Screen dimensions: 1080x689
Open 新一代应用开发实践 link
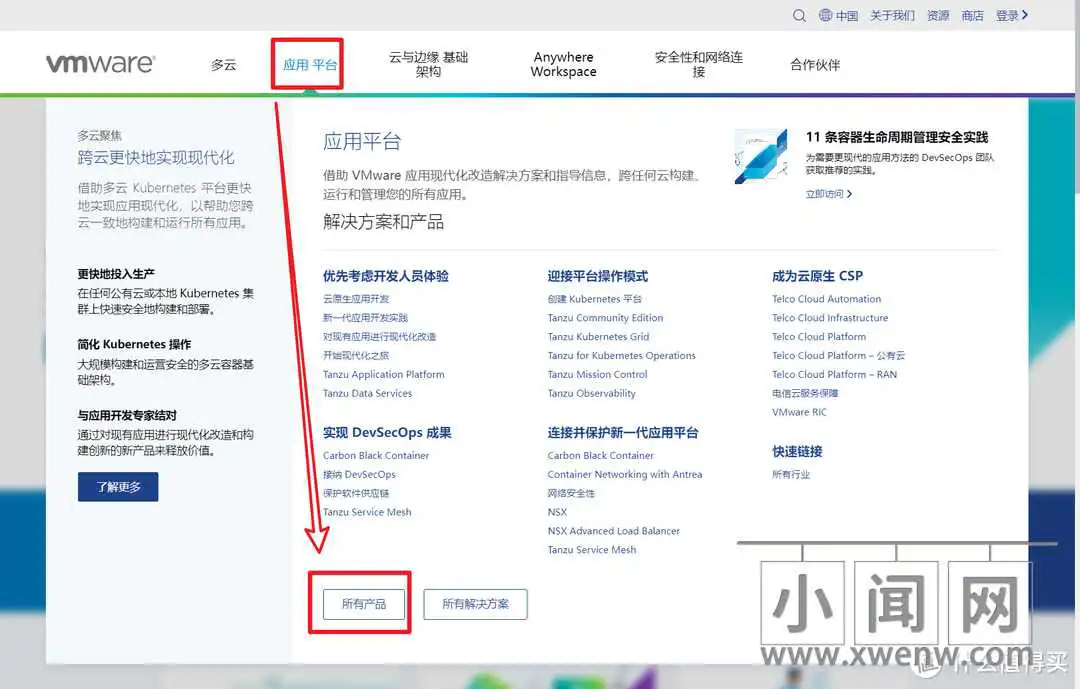pos(365,318)
